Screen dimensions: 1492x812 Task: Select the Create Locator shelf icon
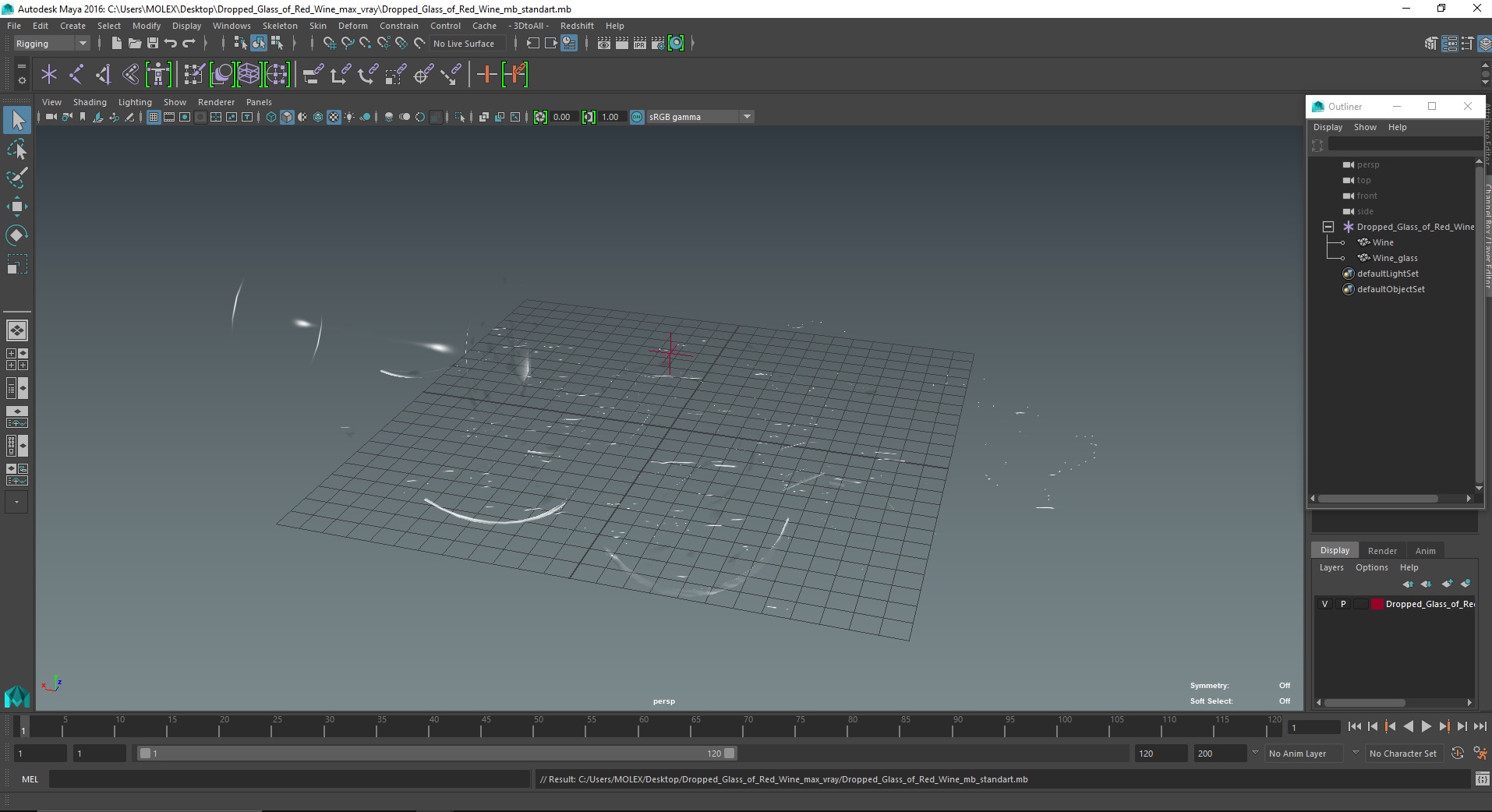49,75
